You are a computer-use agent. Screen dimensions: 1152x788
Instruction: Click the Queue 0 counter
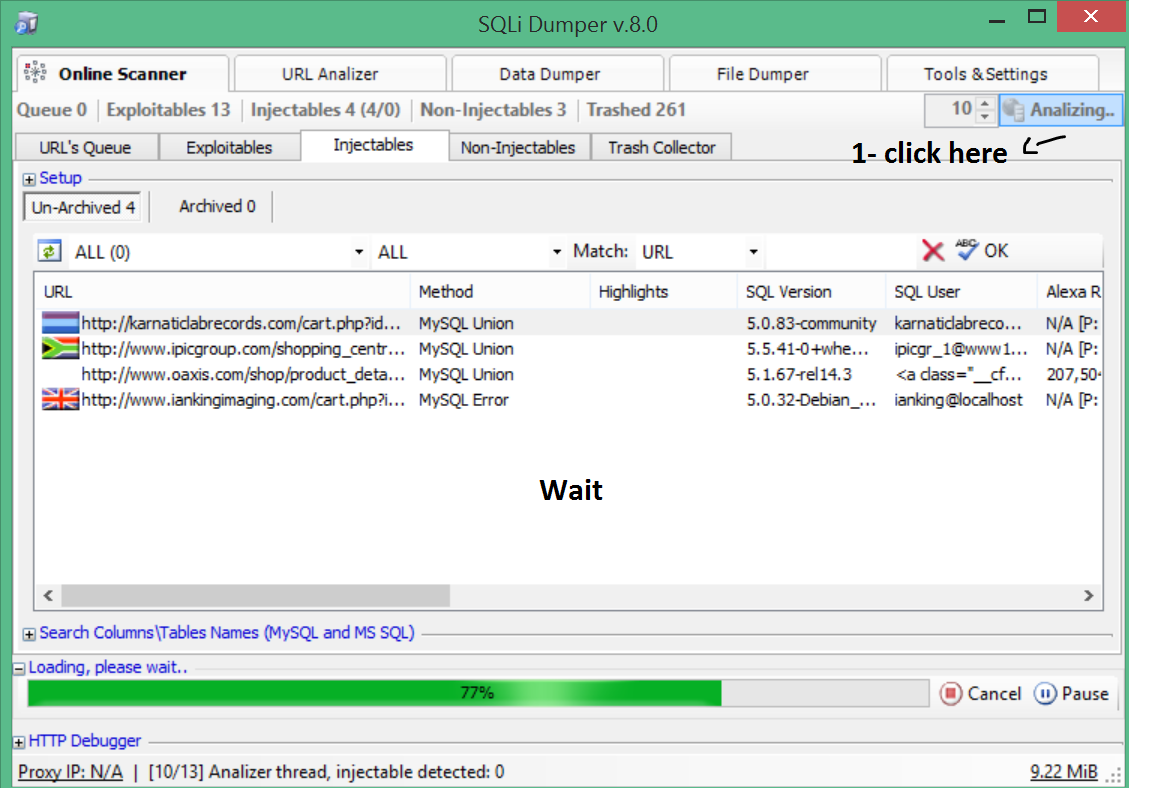point(52,110)
